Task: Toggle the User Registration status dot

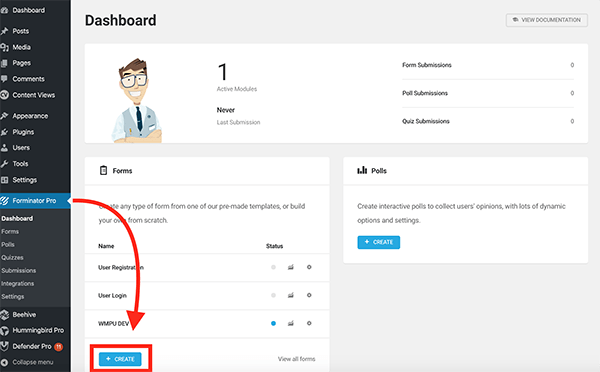Action: coord(273,267)
